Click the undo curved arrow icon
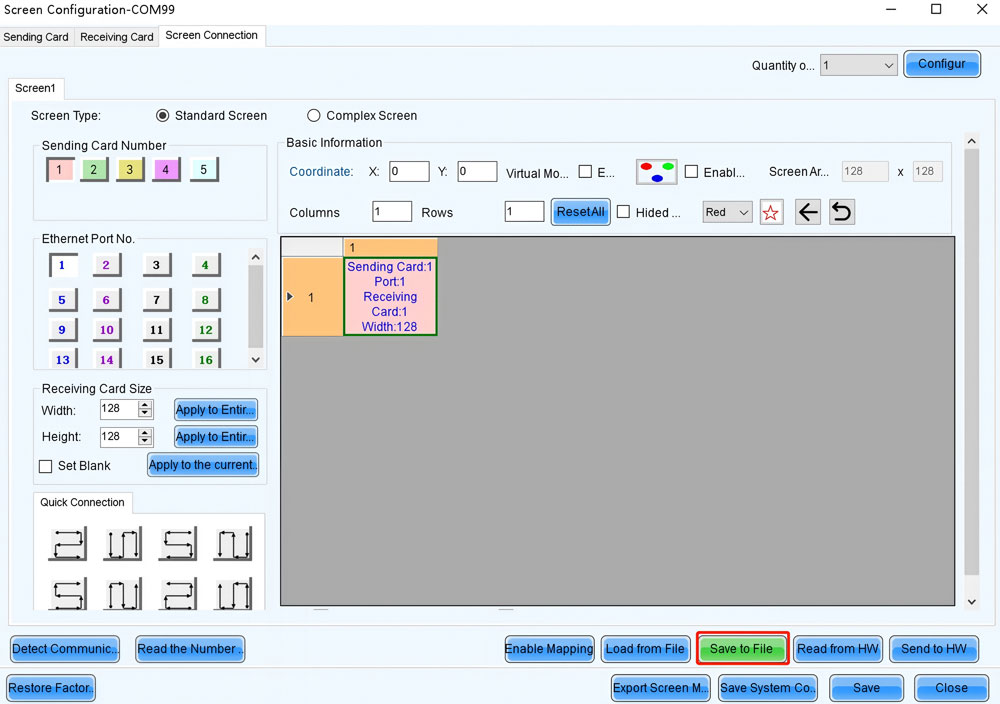This screenshot has width=1000, height=704. pyautogui.click(x=842, y=212)
